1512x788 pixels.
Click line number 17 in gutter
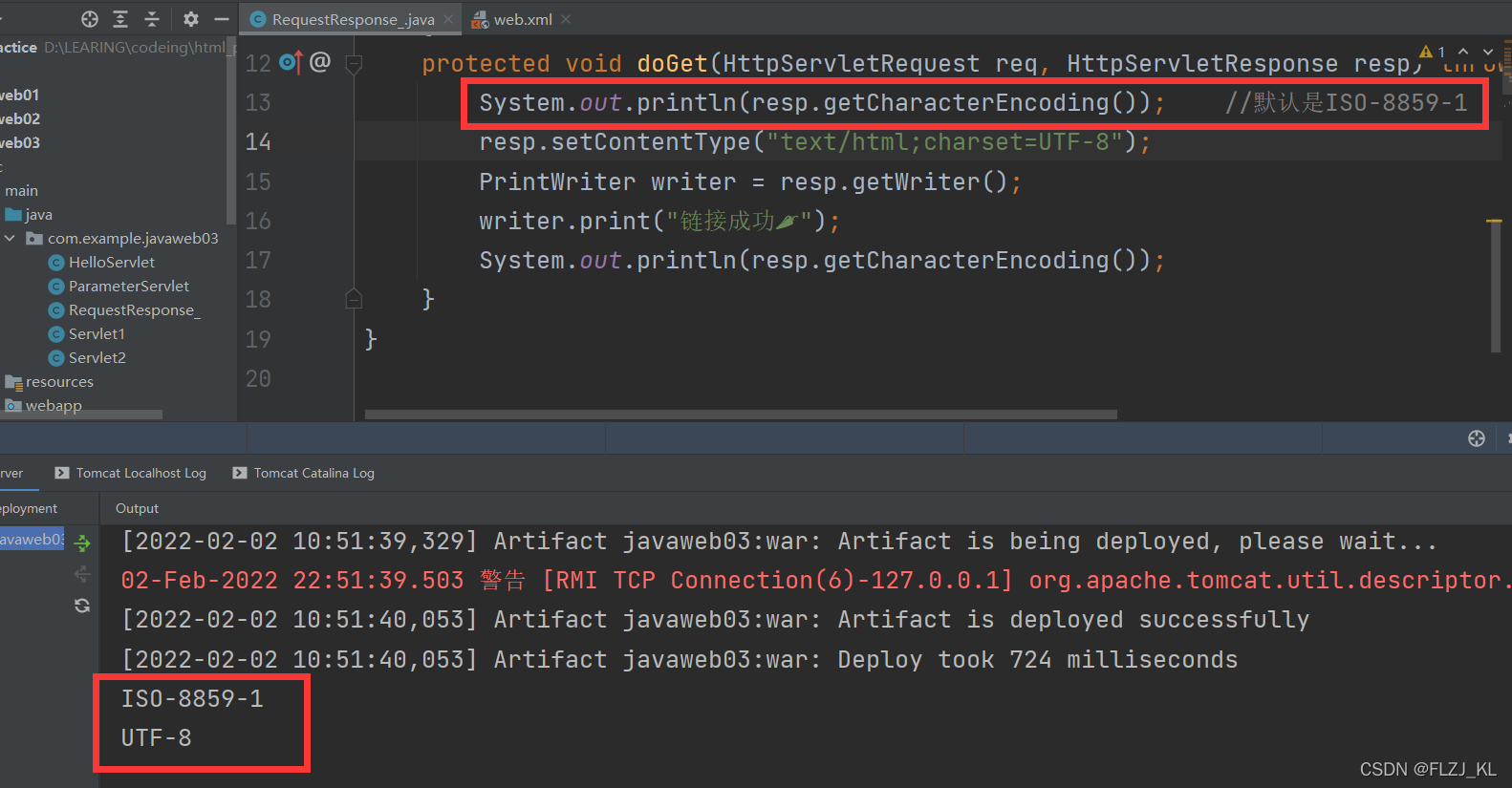pos(258,260)
